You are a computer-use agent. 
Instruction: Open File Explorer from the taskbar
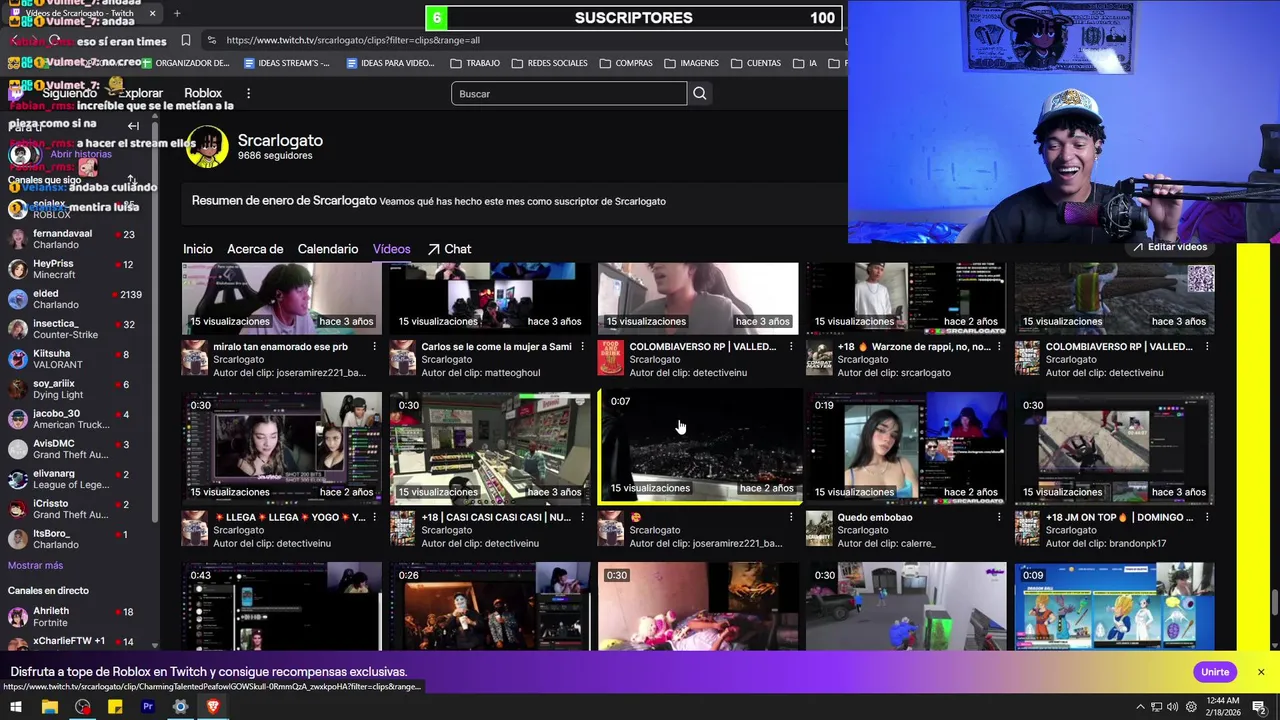tap(49, 707)
